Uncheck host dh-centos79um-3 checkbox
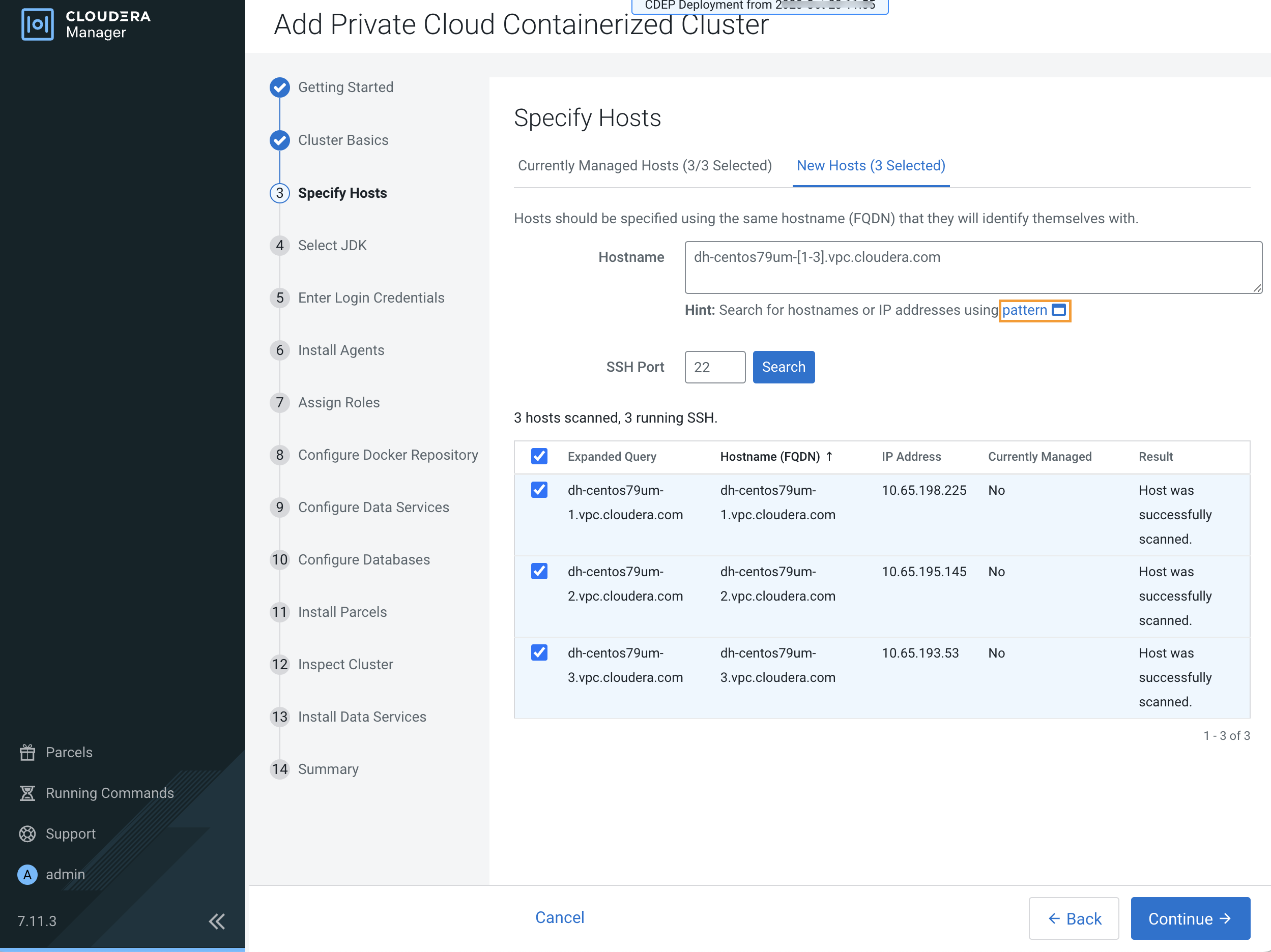This screenshot has width=1271, height=952. [539, 653]
